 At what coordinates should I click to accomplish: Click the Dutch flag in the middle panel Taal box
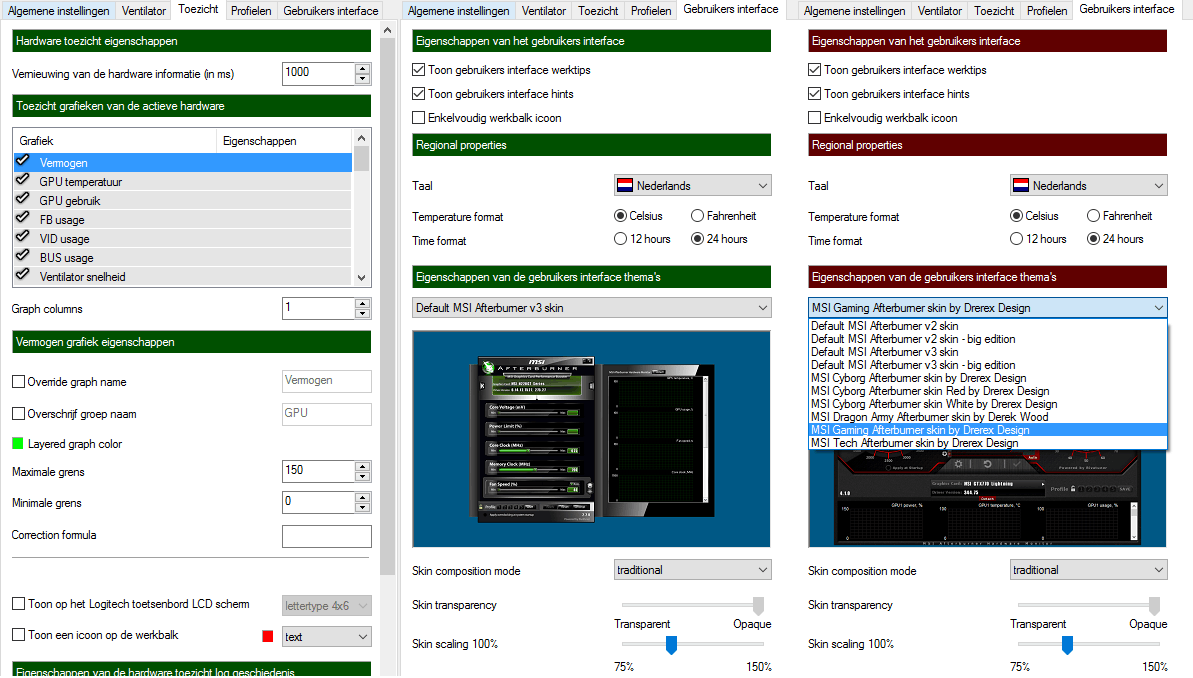pyautogui.click(x=625, y=185)
